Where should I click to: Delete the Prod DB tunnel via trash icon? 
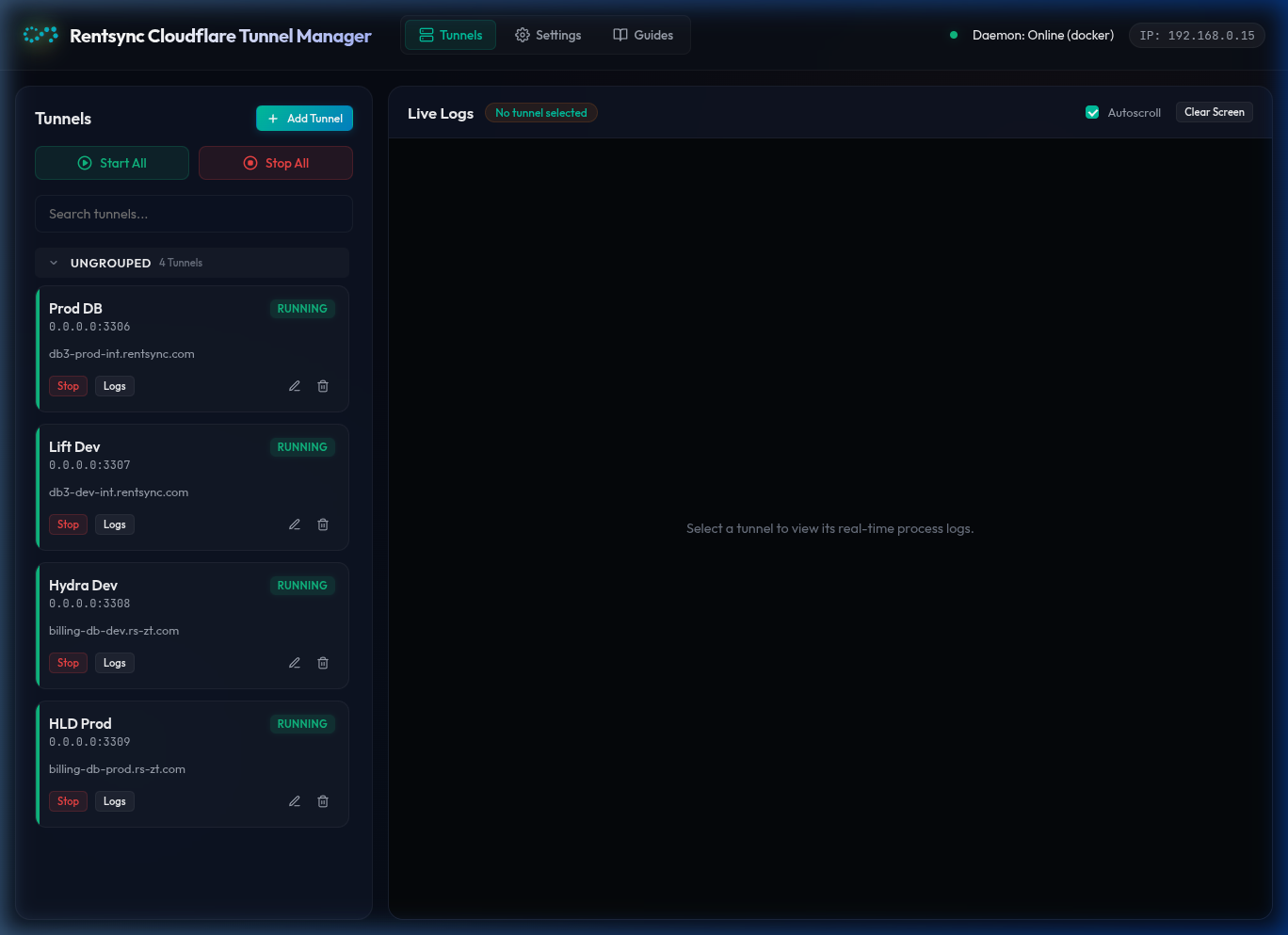coord(323,386)
